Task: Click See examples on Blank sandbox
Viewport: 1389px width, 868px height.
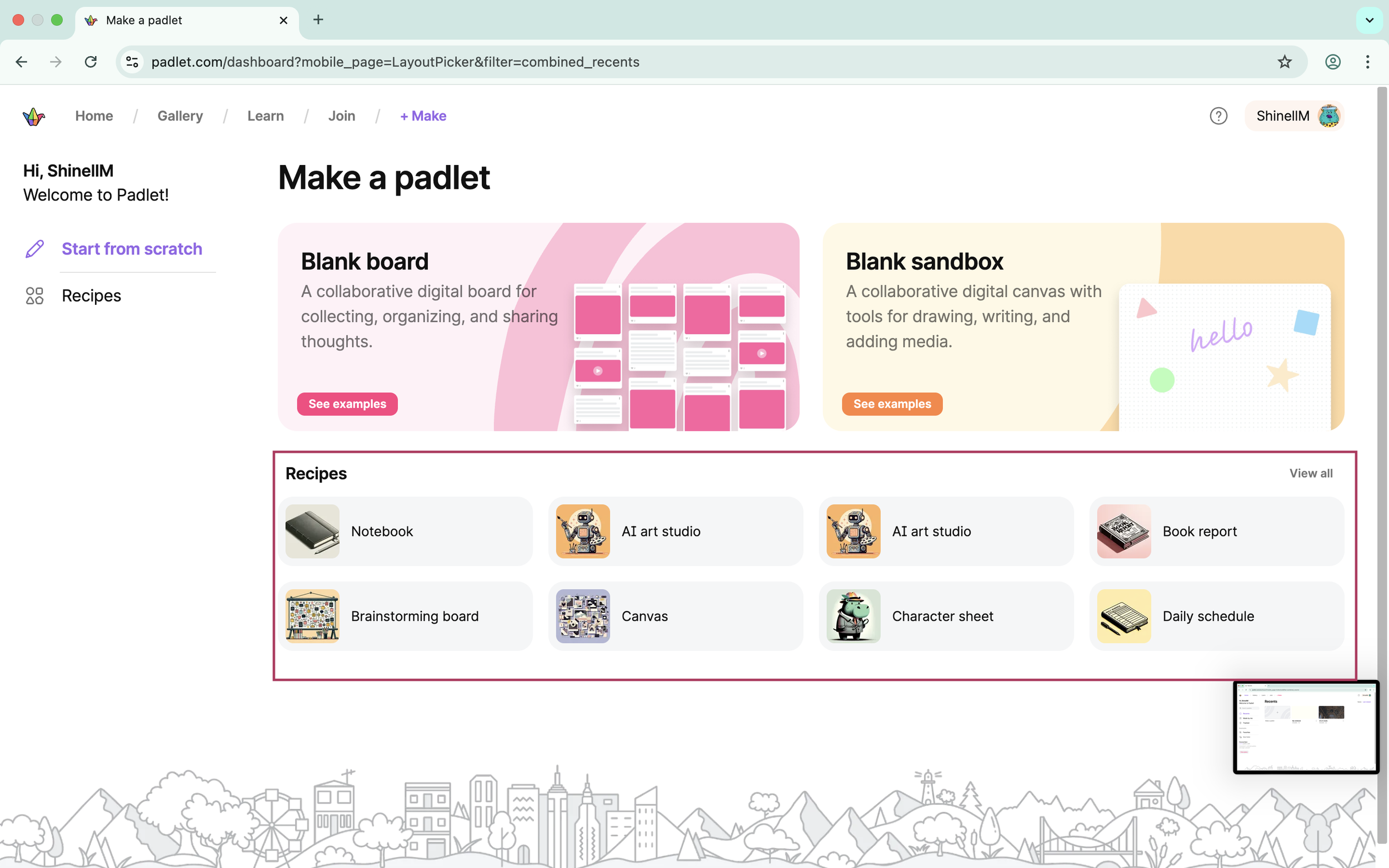Action: tap(892, 404)
